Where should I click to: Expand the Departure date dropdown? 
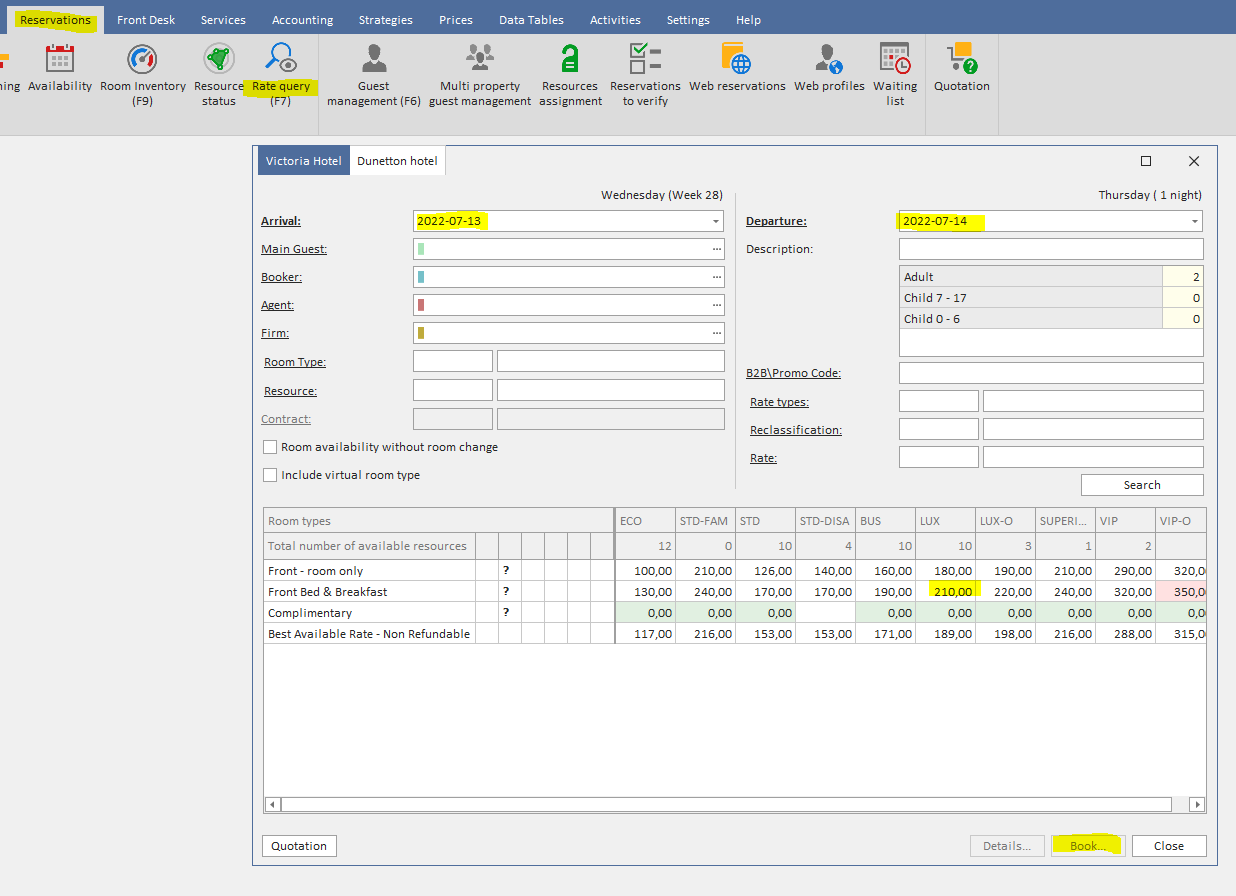click(1194, 221)
